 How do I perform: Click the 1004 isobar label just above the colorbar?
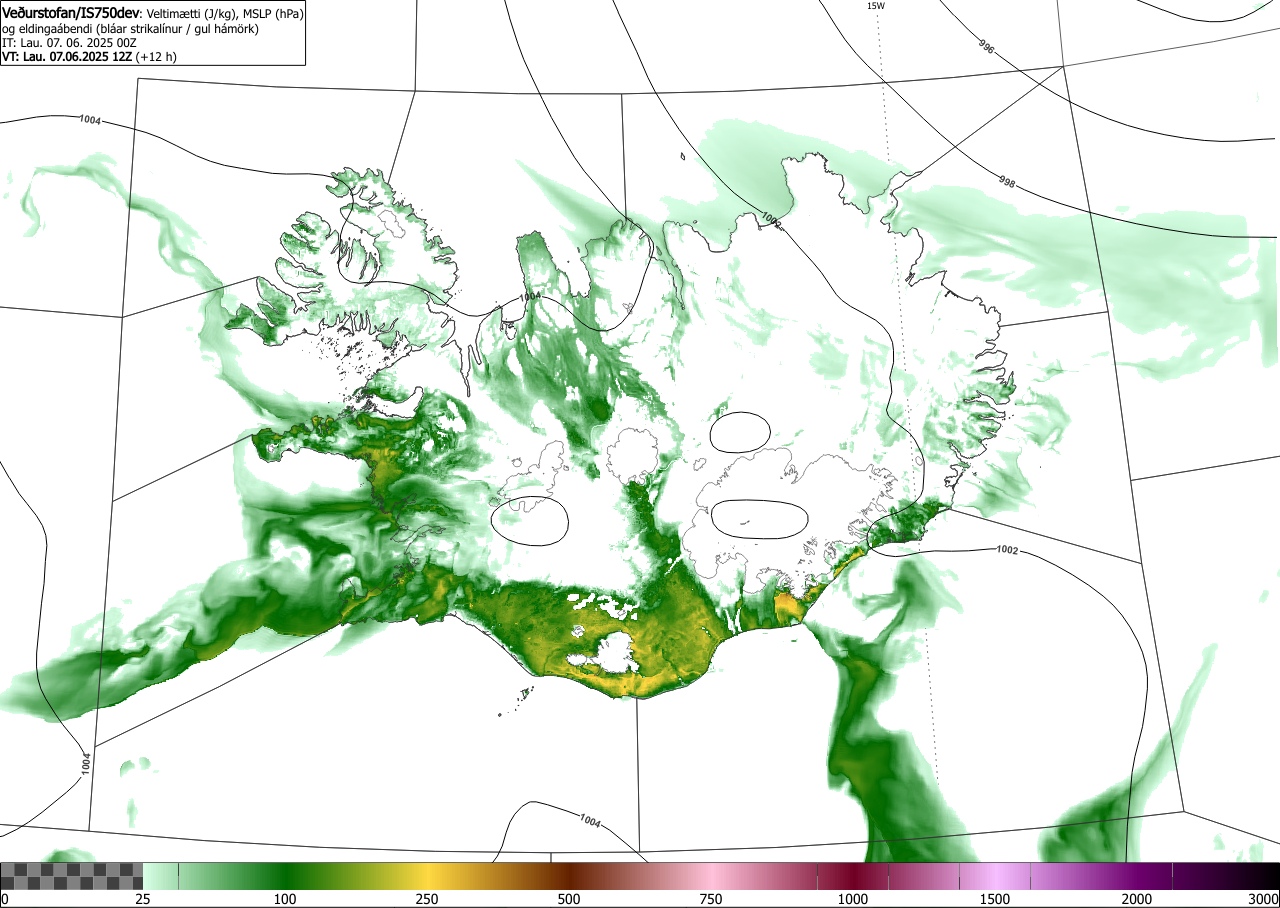coord(590,821)
